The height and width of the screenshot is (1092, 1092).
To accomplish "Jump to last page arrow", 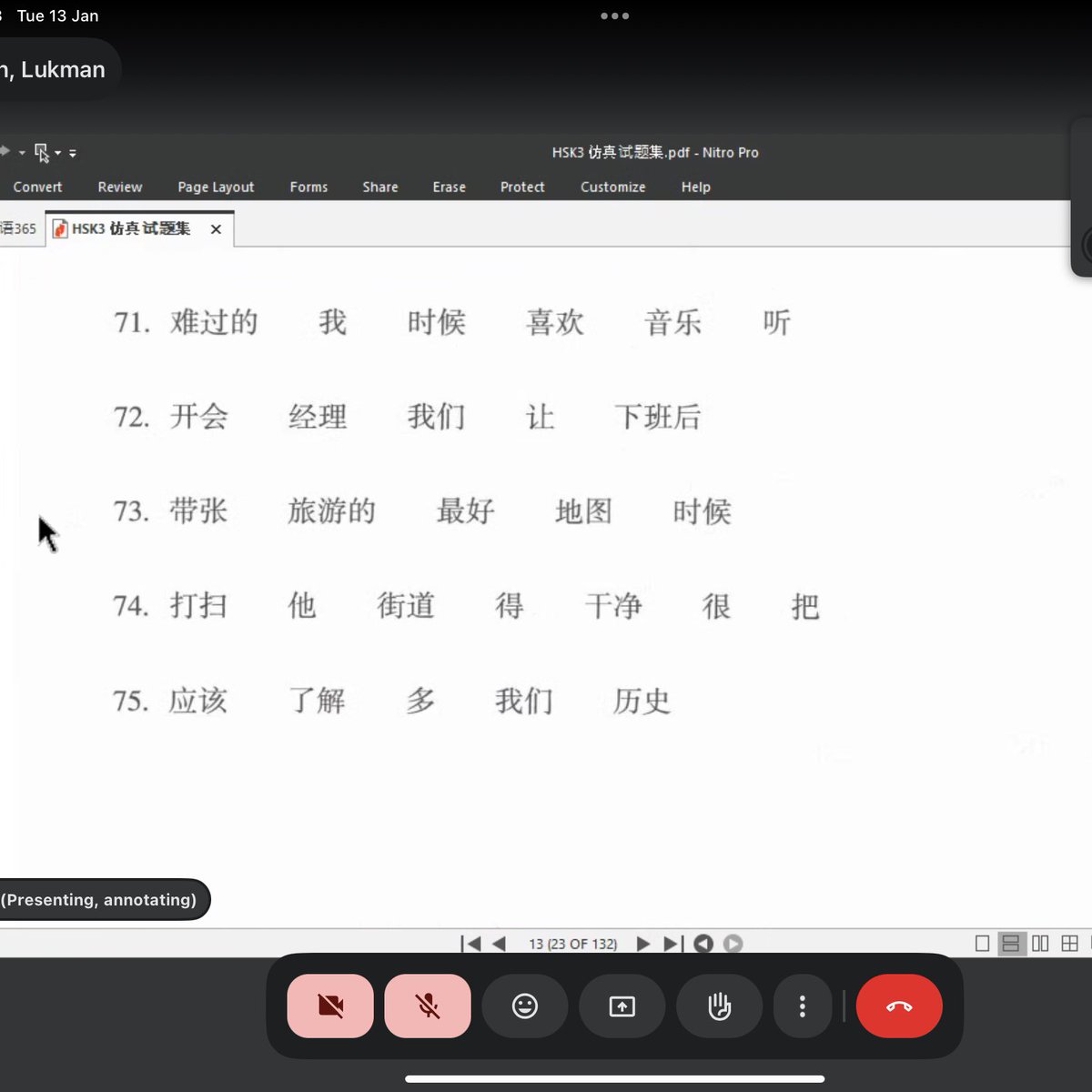I will point(672,944).
